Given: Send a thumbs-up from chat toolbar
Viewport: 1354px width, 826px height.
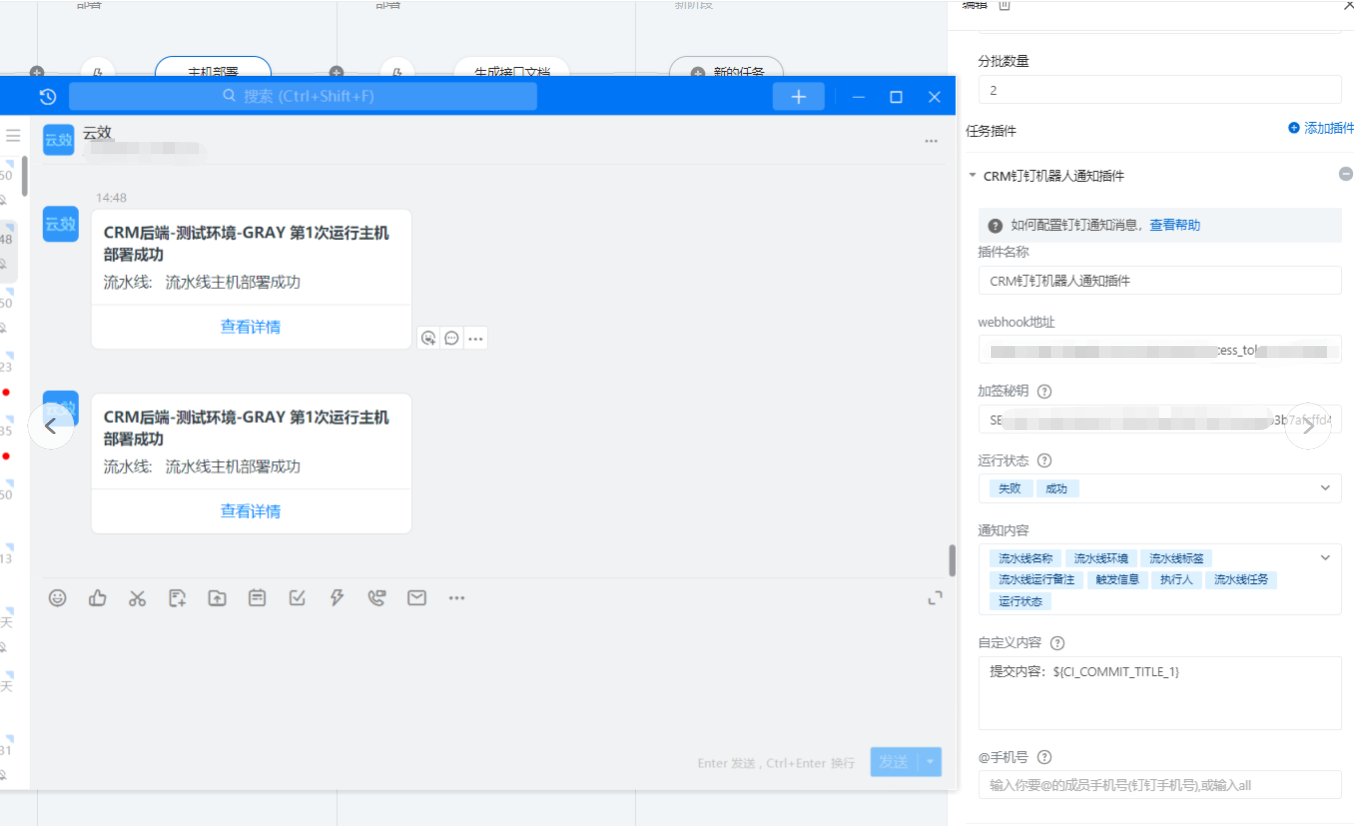Looking at the screenshot, I should coord(97,598).
